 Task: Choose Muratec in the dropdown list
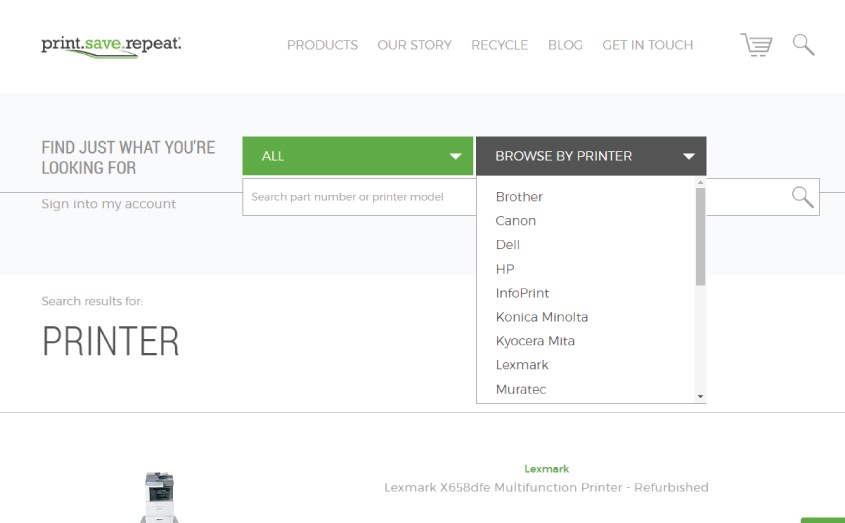click(521, 389)
